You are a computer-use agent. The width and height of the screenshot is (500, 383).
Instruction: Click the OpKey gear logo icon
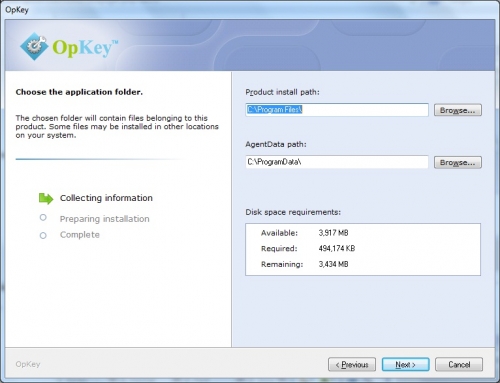[34, 46]
